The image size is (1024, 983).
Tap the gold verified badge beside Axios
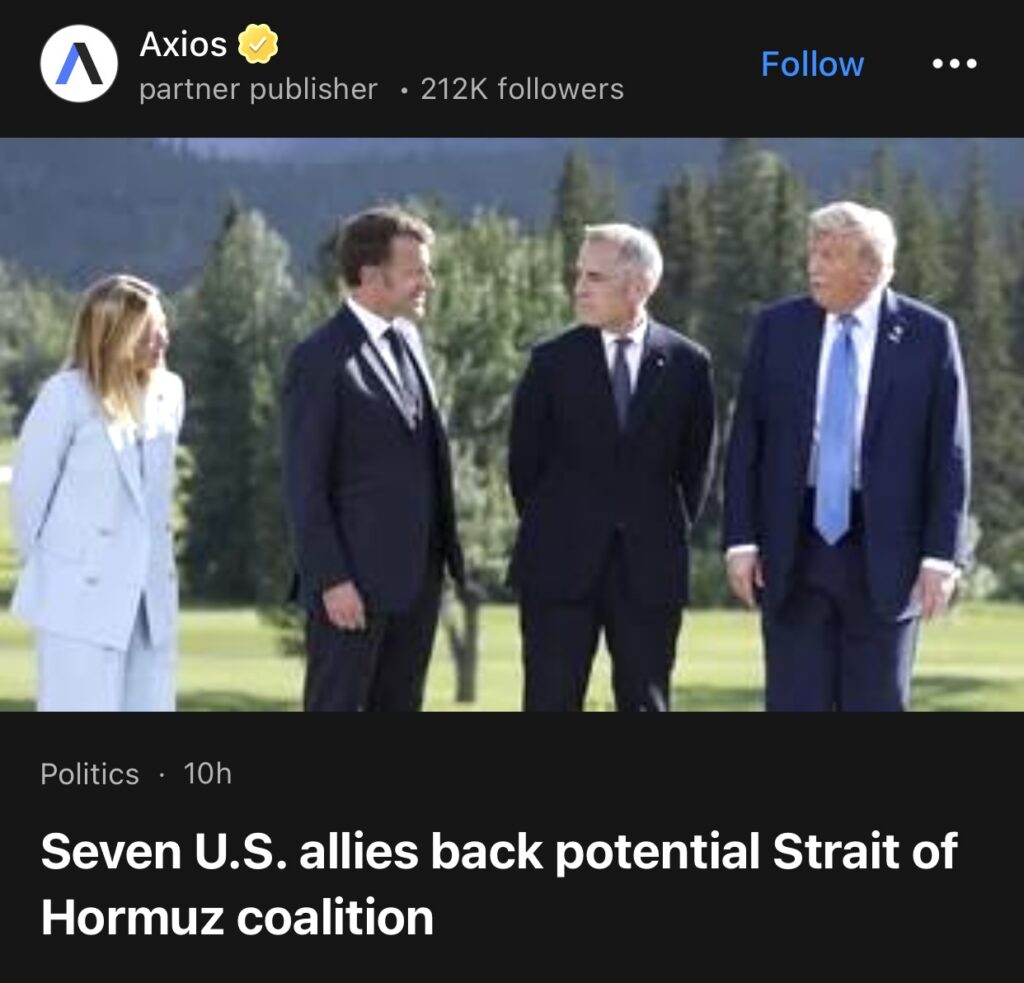pos(257,44)
